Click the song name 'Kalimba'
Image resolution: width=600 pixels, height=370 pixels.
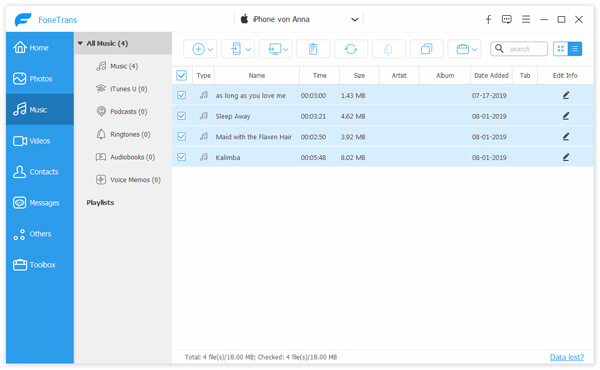pyautogui.click(x=228, y=157)
